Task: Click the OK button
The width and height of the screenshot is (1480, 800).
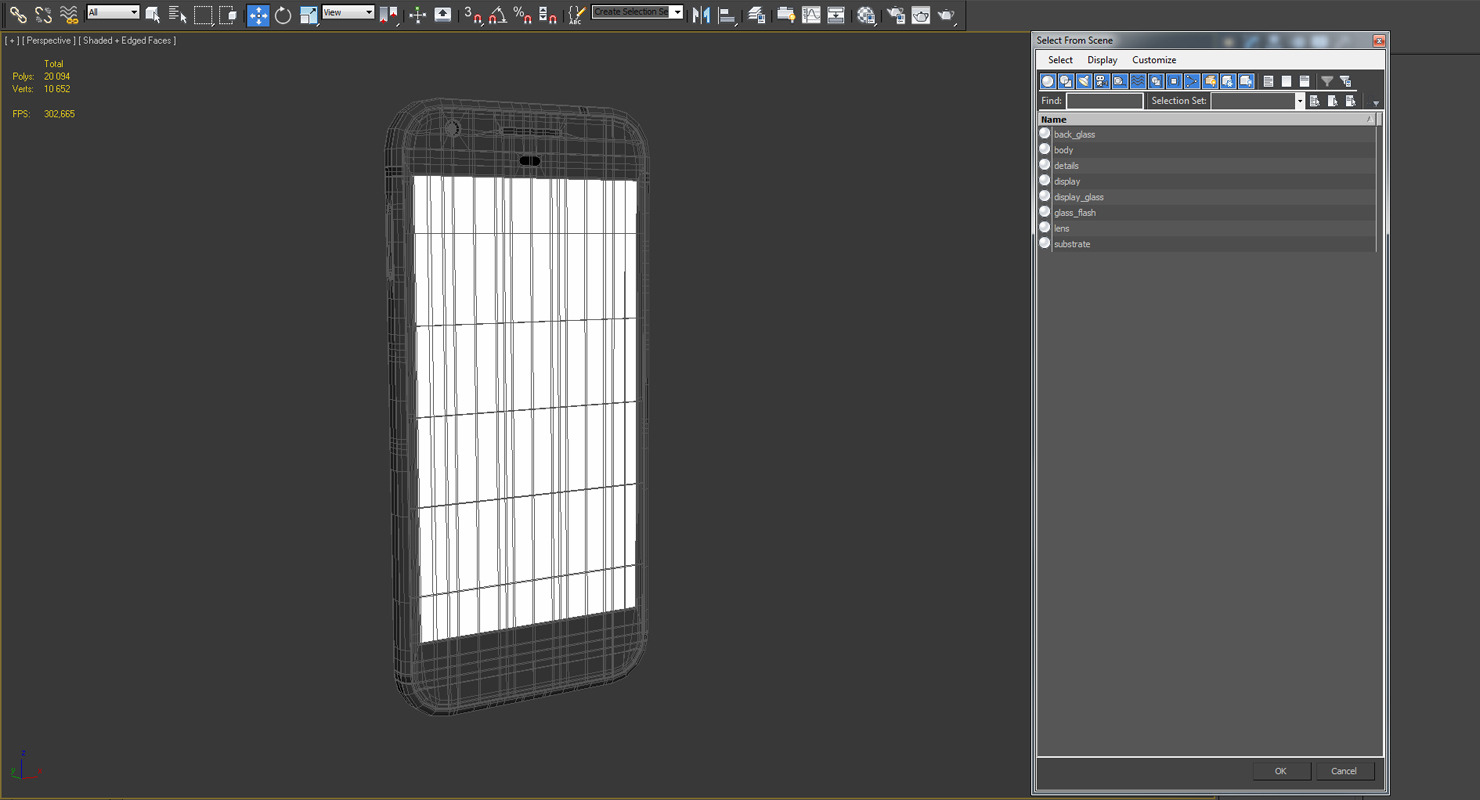Action: click(1280, 771)
